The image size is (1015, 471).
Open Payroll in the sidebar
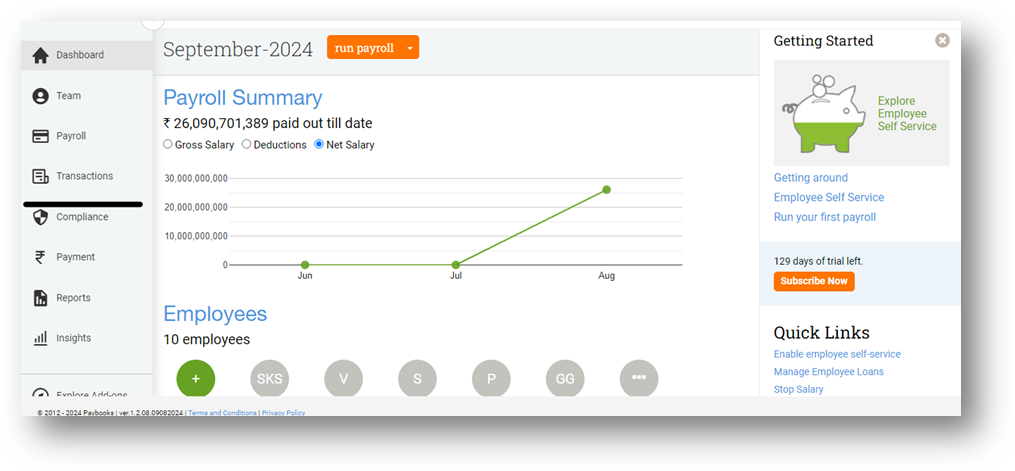[87, 137]
